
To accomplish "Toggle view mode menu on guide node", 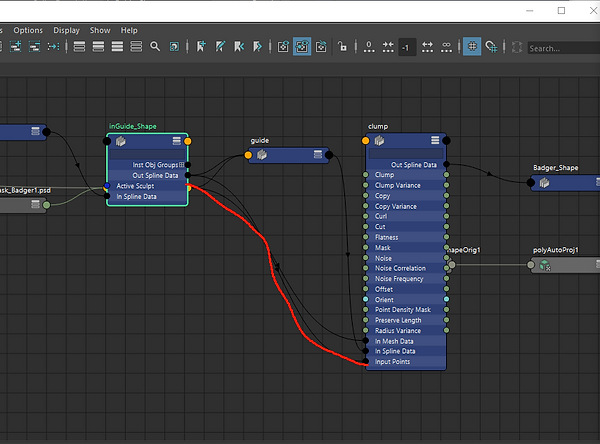I will pyautogui.click(x=318, y=154).
